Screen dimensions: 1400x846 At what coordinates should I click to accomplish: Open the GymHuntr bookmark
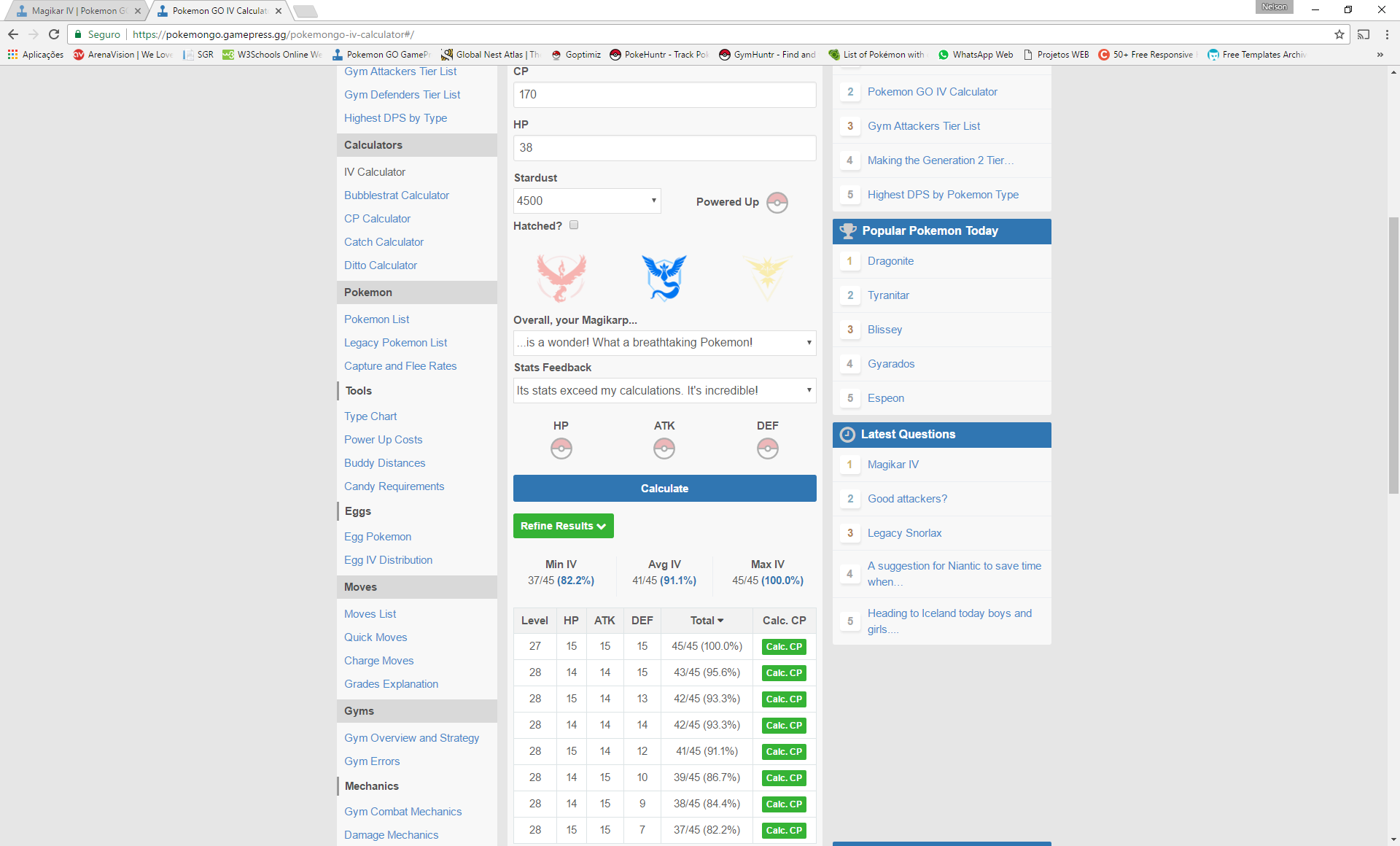click(x=768, y=55)
